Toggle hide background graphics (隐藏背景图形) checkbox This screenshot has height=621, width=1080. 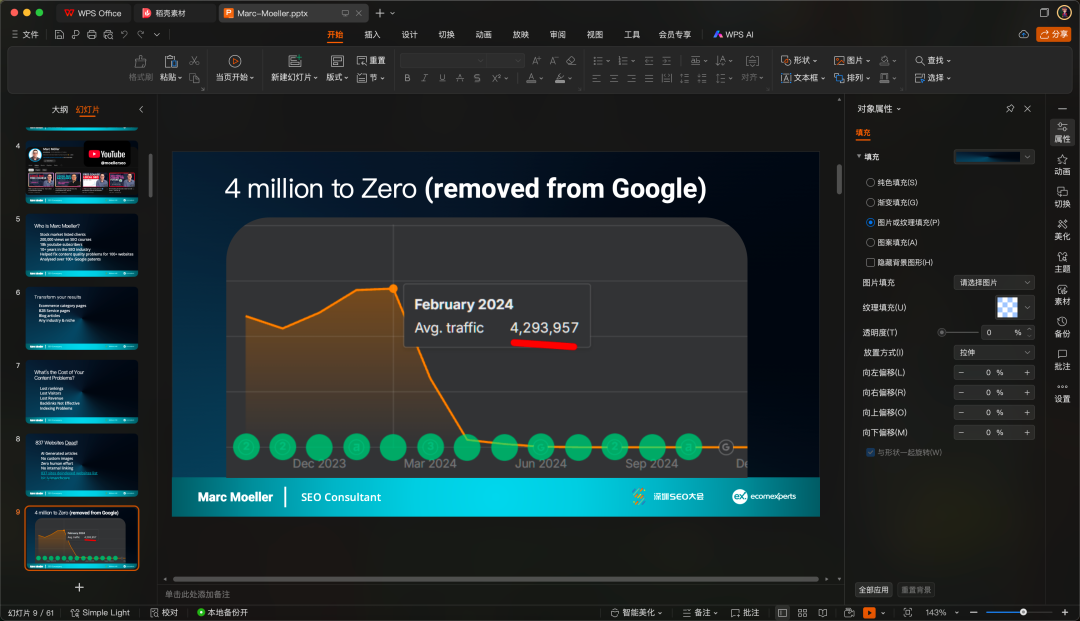[x=871, y=262]
